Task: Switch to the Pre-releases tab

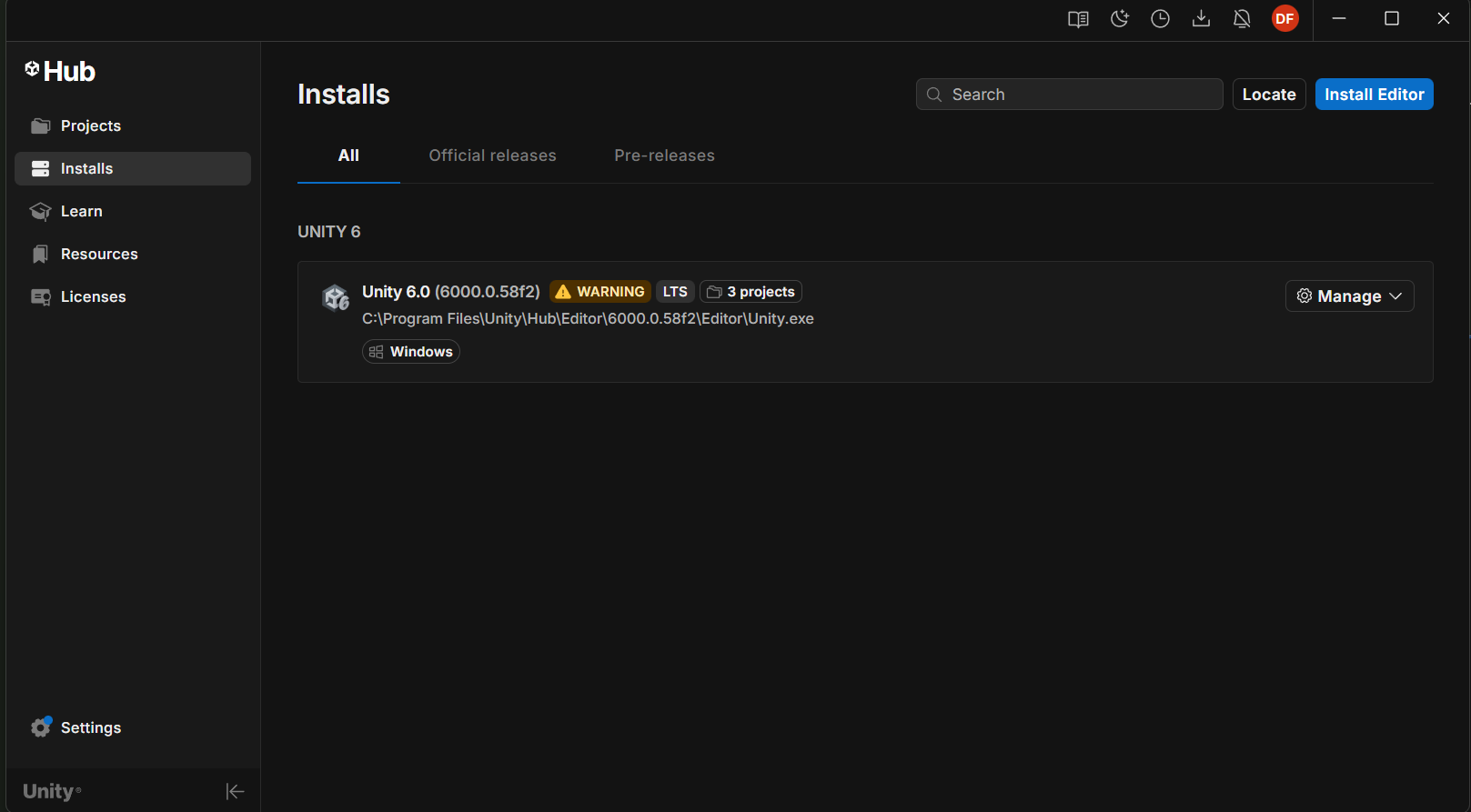Action: pos(664,155)
